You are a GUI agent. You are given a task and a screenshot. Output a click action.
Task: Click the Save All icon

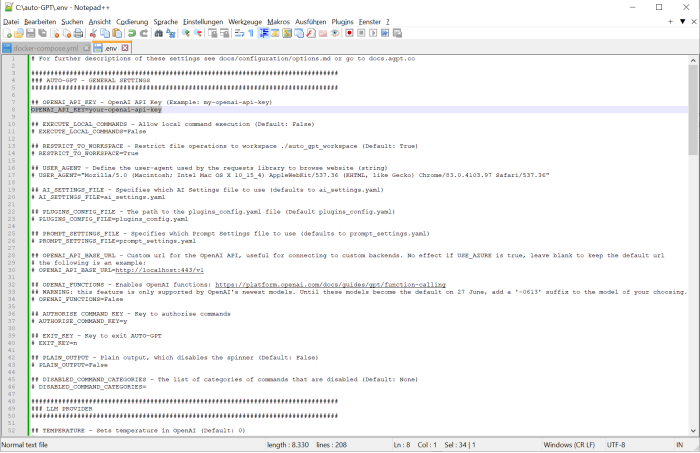42,33
